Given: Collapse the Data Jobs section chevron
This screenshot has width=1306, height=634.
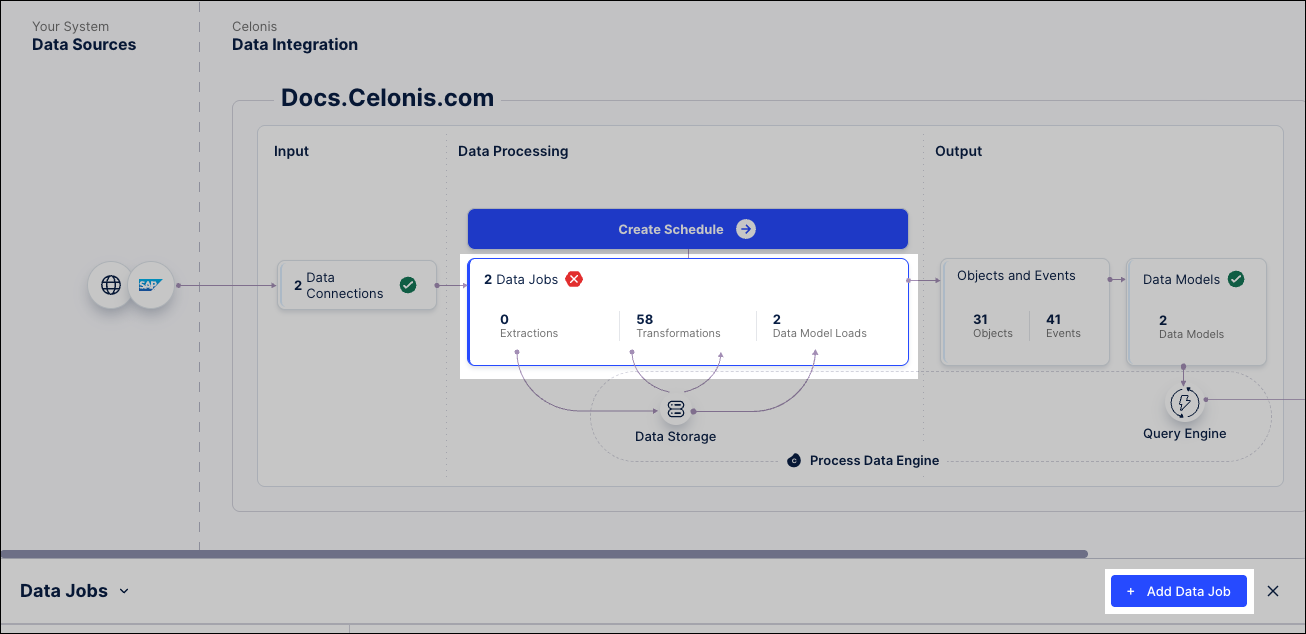Looking at the screenshot, I should [124, 591].
